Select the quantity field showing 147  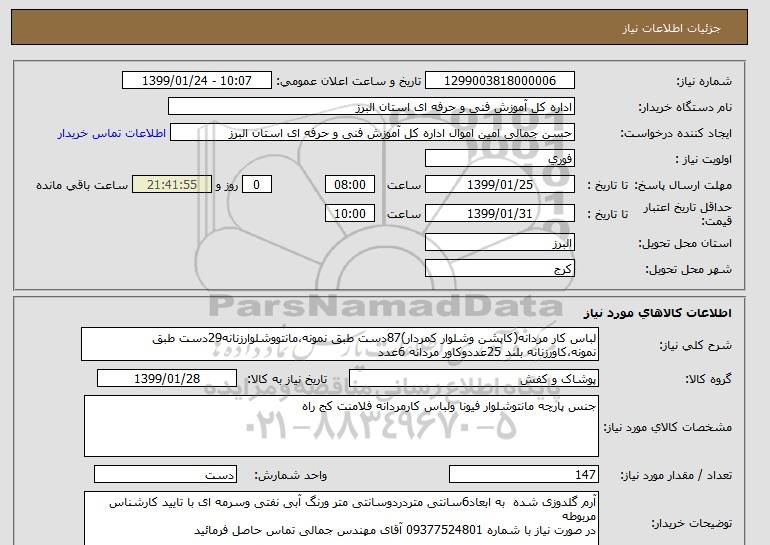coord(523,474)
